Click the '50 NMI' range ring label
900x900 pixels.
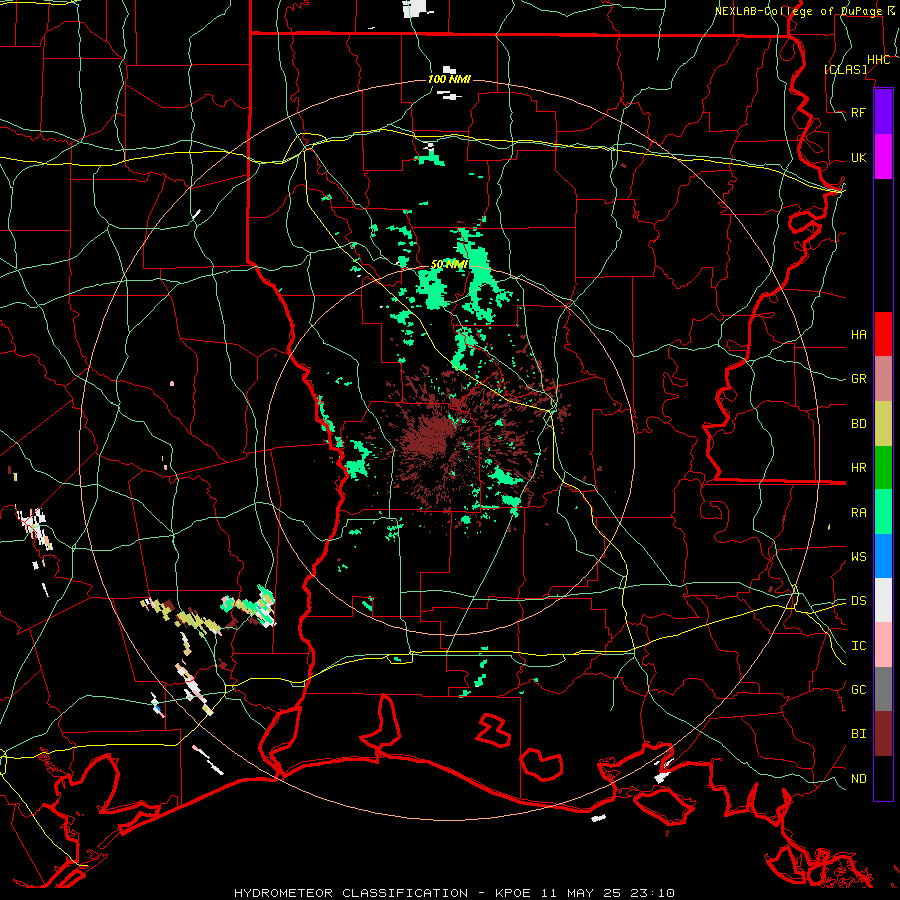[449, 264]
